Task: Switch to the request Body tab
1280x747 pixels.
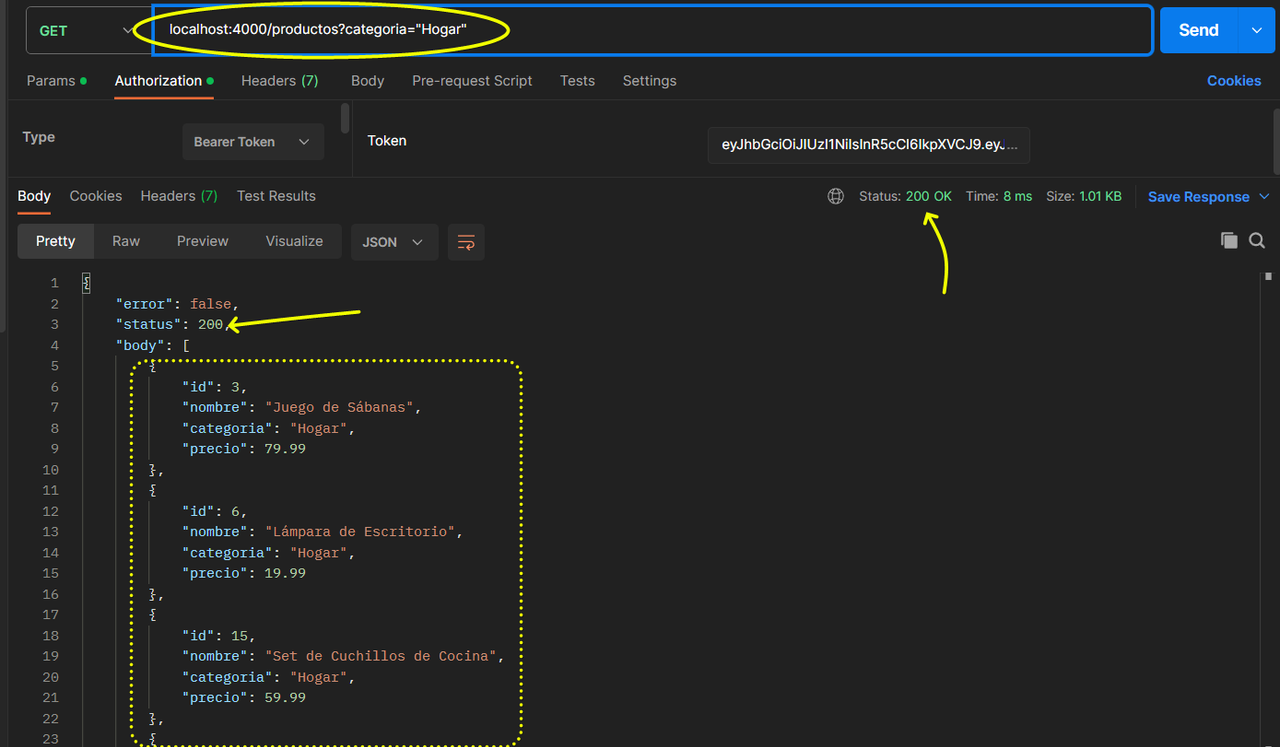Action: coord(367,81)
